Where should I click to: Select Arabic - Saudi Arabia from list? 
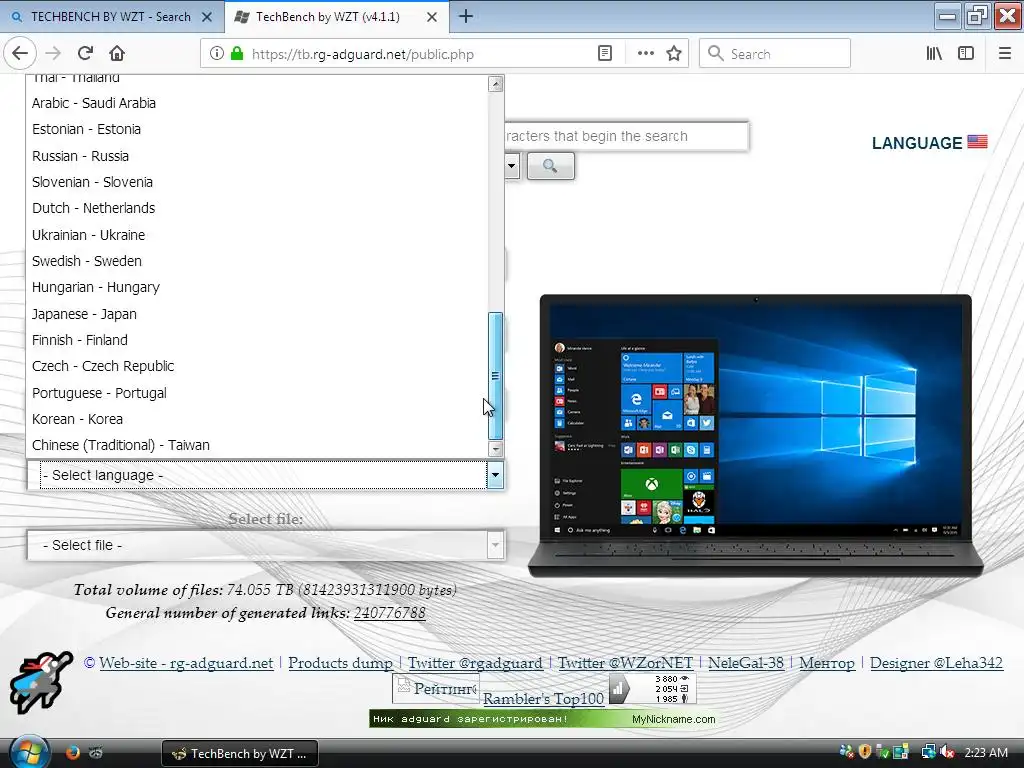tap(257, 103)
